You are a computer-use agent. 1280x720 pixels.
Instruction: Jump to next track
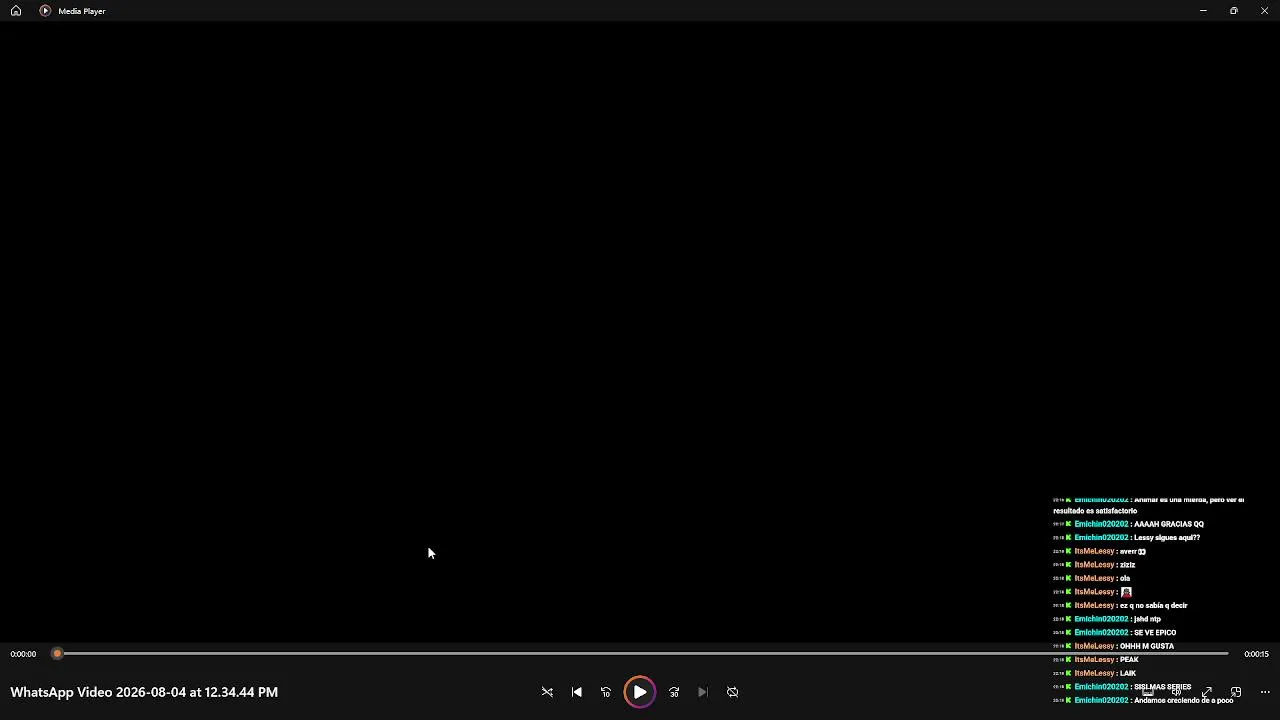tap(703, 692)
